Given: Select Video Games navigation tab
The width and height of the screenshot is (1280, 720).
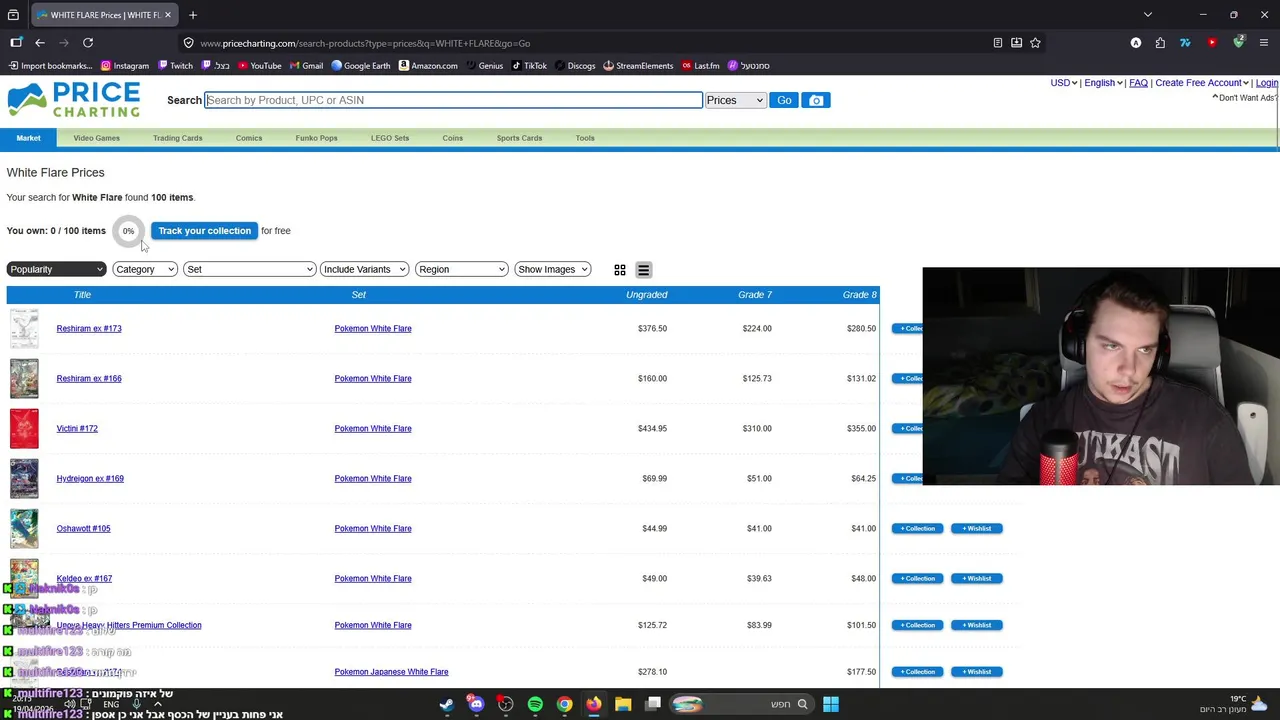Looking at the screenshot, I should click(96, 138).
